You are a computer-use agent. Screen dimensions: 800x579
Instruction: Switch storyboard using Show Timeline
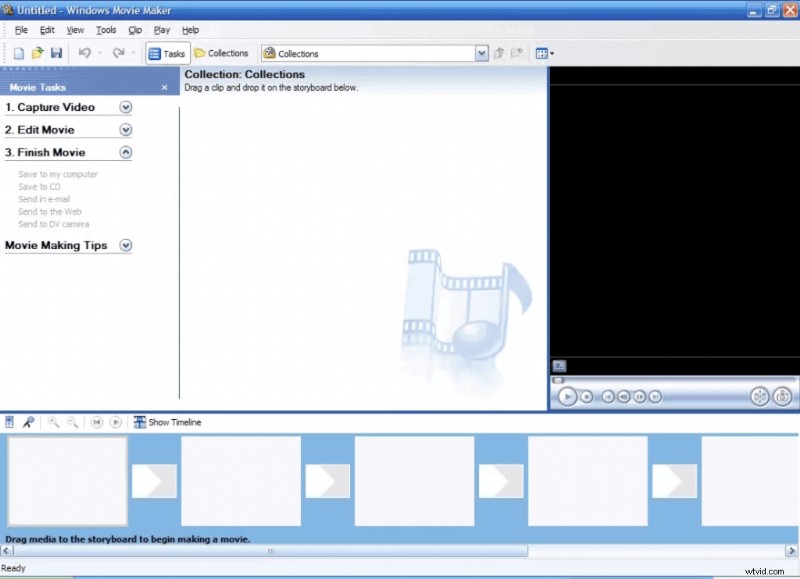[x=167, y=422]
